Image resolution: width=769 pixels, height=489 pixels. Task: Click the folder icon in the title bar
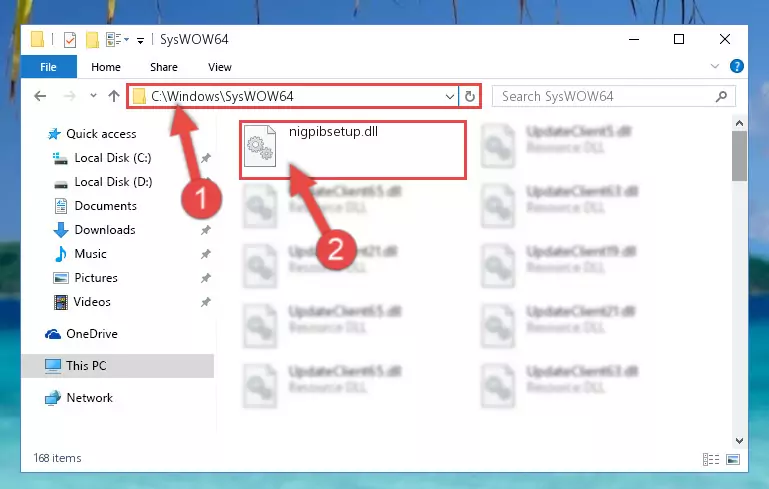click(x=37, y=39)
